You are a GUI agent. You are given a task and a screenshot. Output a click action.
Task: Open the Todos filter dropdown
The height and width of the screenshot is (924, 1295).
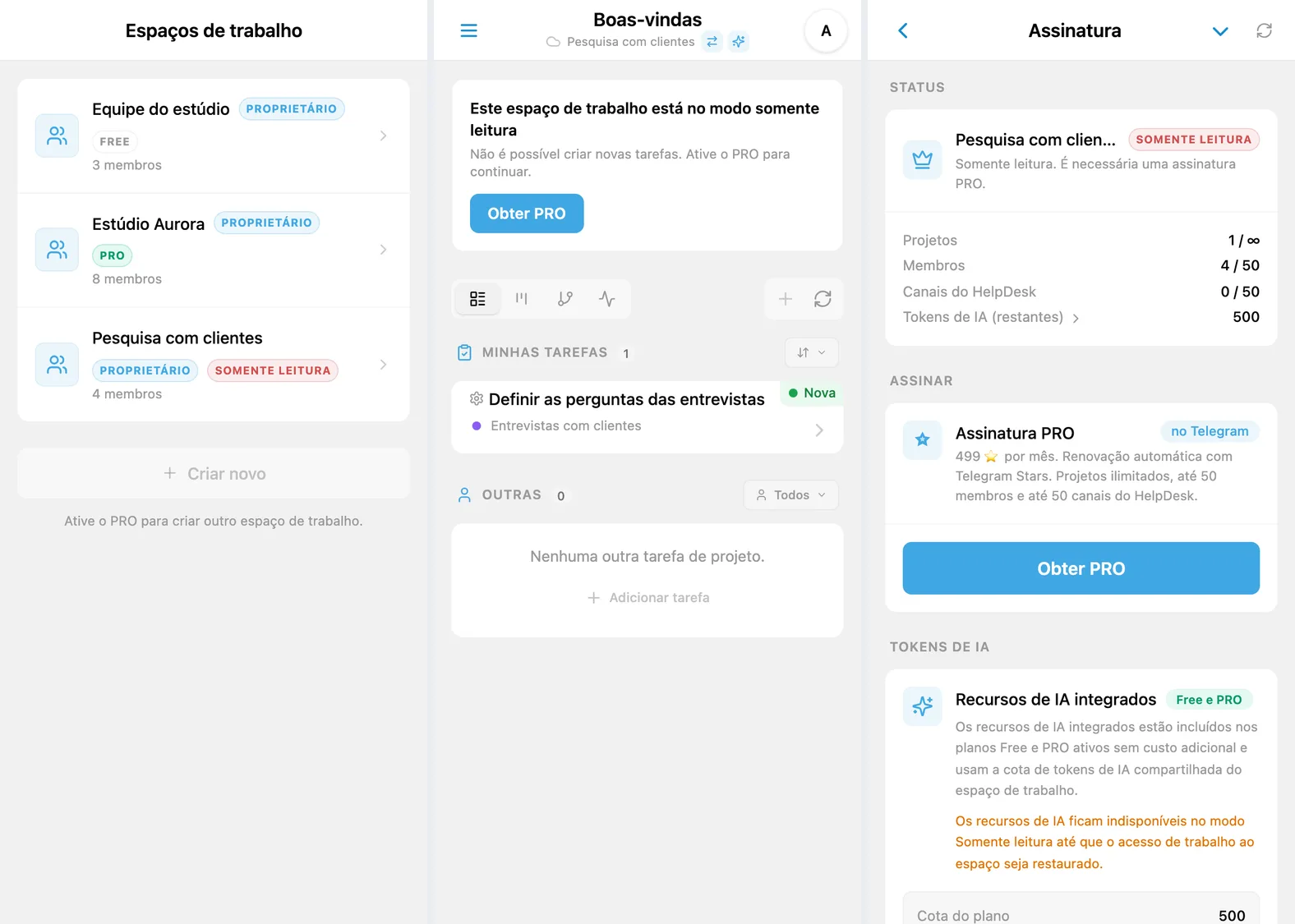tap(791, 495)
